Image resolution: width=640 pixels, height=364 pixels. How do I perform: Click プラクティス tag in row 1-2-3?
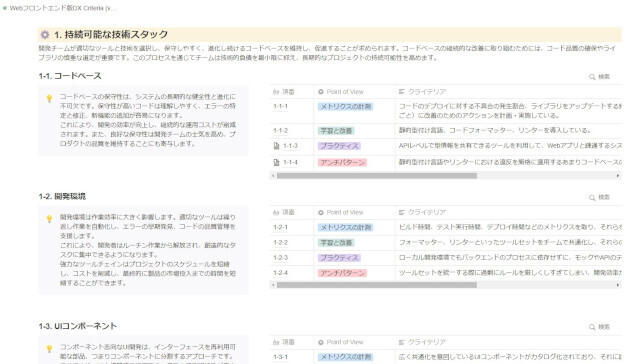click(x=339, y=258)
